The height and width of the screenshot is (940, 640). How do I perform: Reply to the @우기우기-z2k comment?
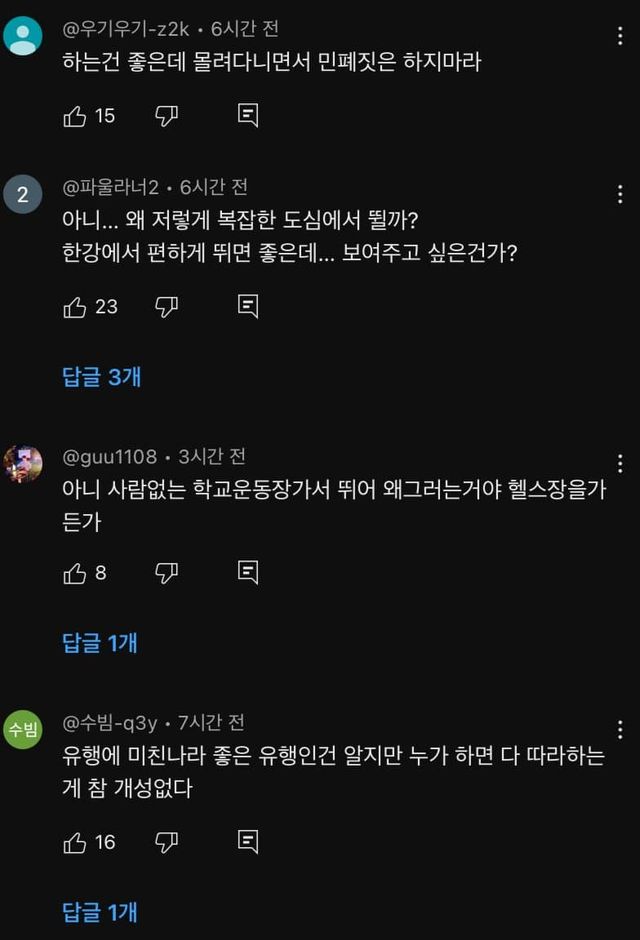pos(248,116)
